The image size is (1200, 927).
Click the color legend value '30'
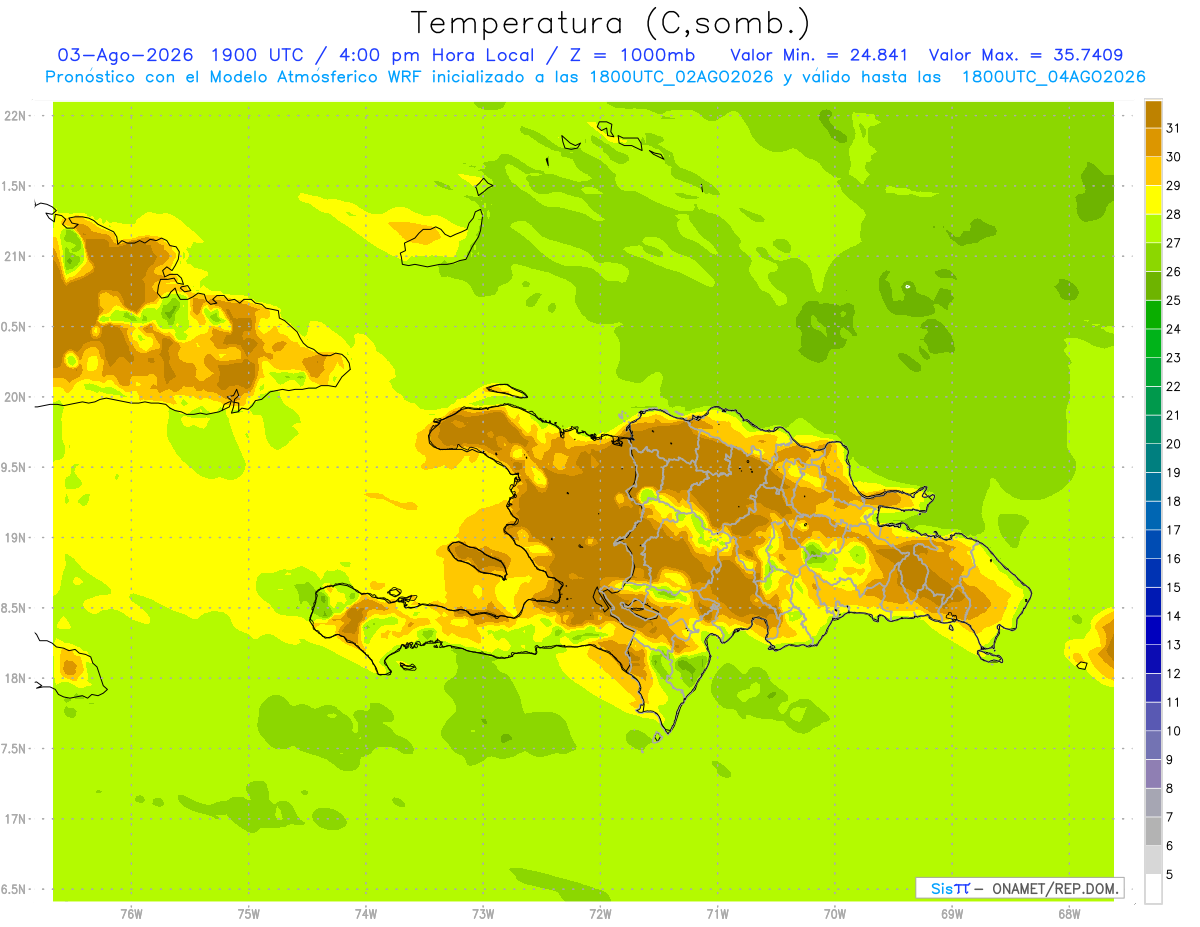[1173, 157]
